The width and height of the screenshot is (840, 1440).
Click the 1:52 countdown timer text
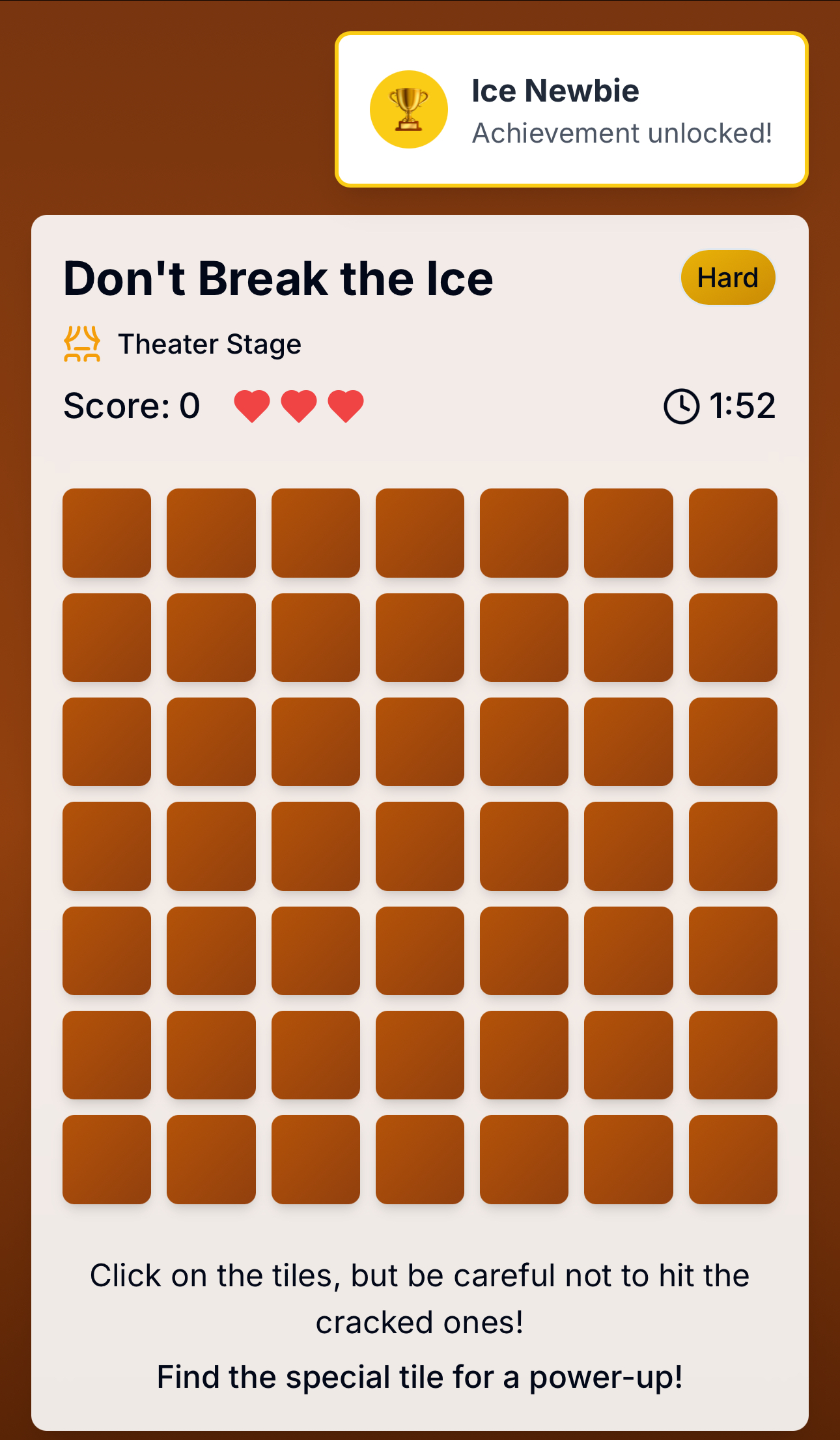[x=742, y=406]
